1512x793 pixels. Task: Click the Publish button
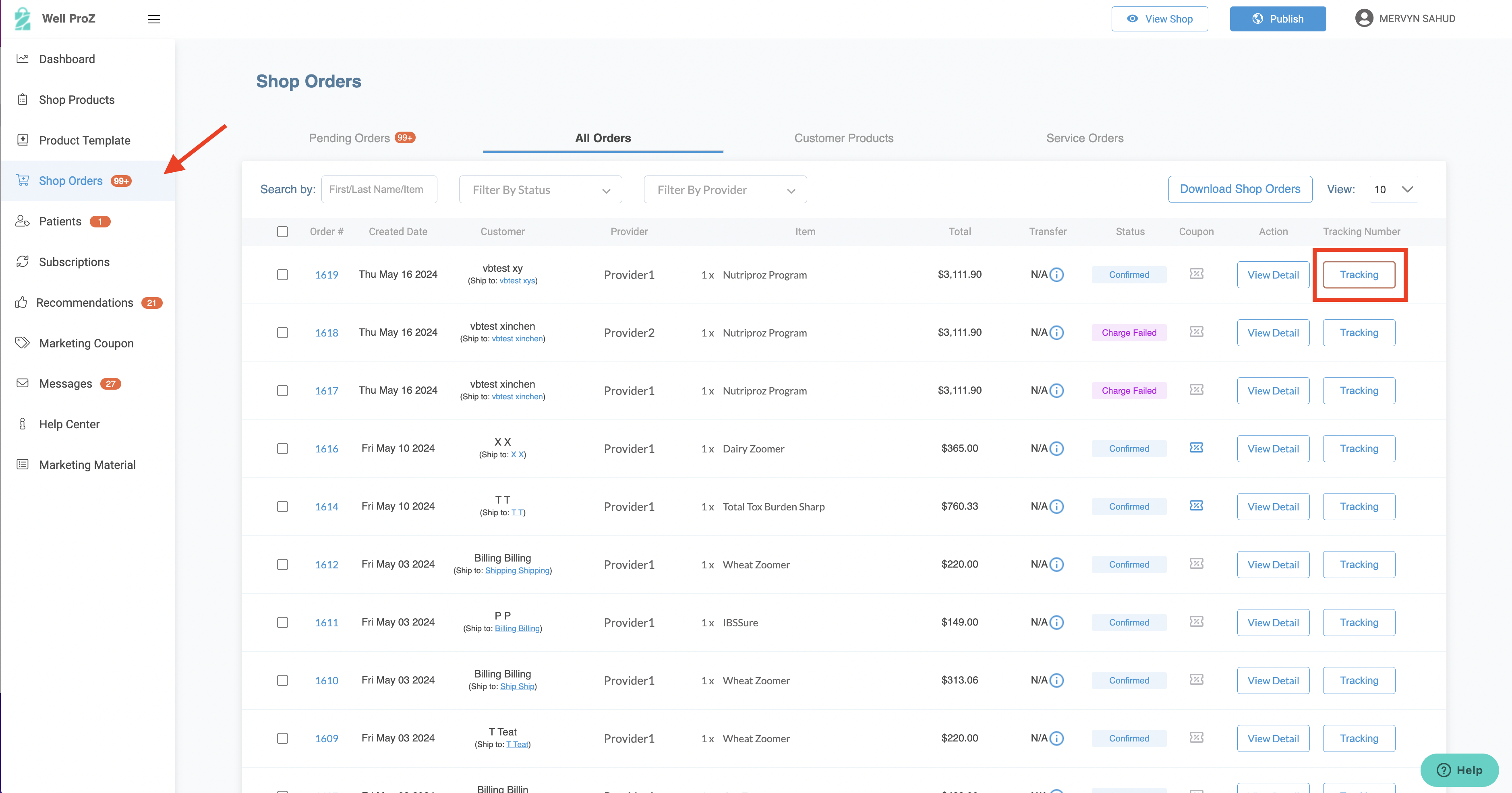1278,19
